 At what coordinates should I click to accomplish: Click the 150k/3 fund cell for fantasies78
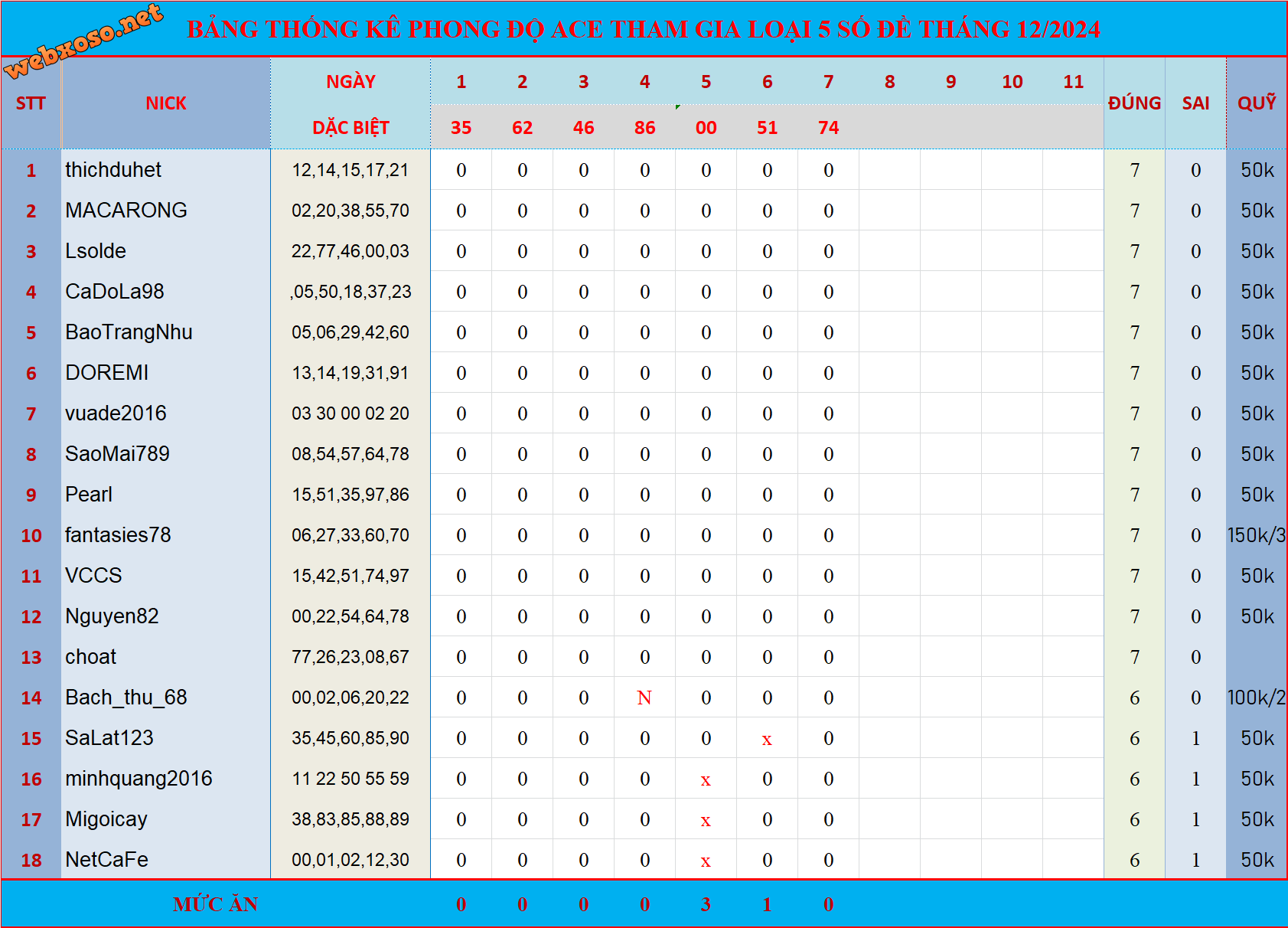click(x=1257, y=535)
